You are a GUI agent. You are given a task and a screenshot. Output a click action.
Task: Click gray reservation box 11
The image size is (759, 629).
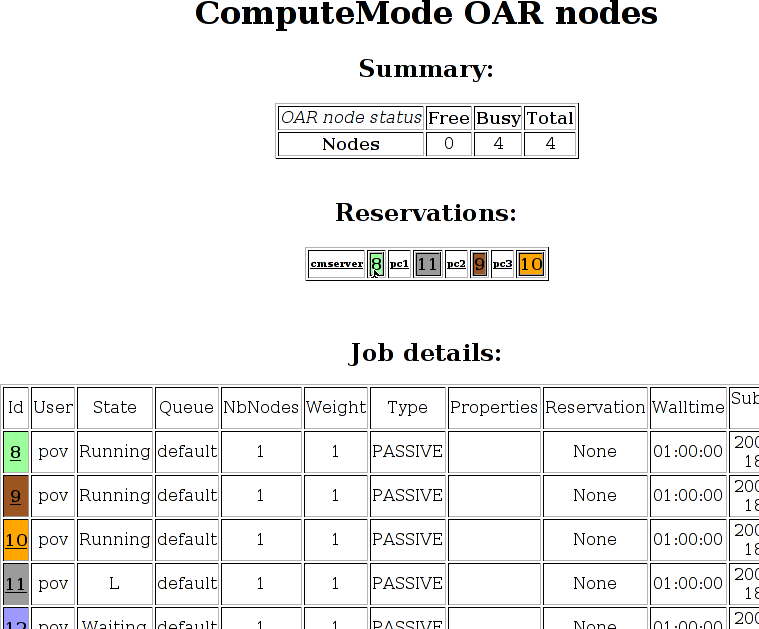(x=427, y=264)
